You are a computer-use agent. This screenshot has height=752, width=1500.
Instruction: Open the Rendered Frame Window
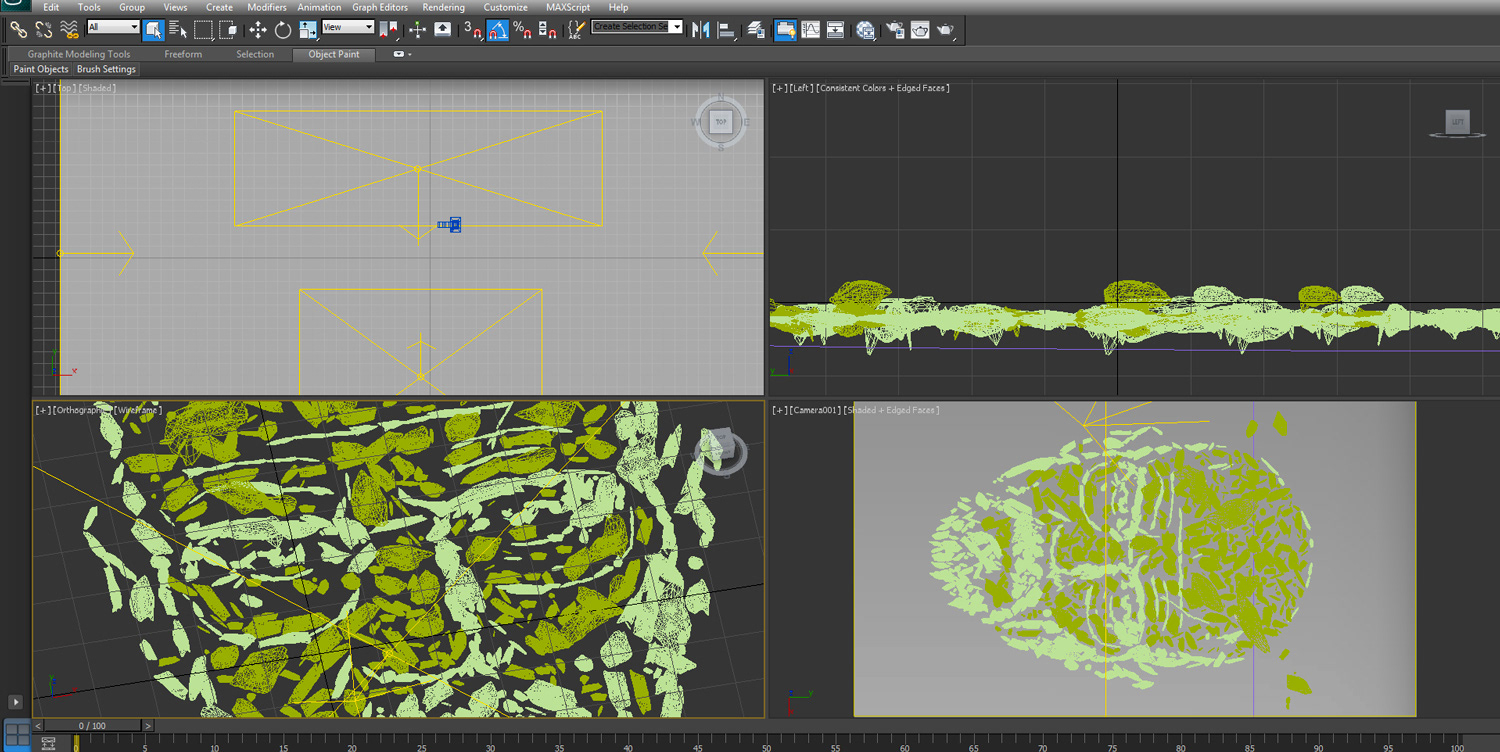[x=920, y=30]
